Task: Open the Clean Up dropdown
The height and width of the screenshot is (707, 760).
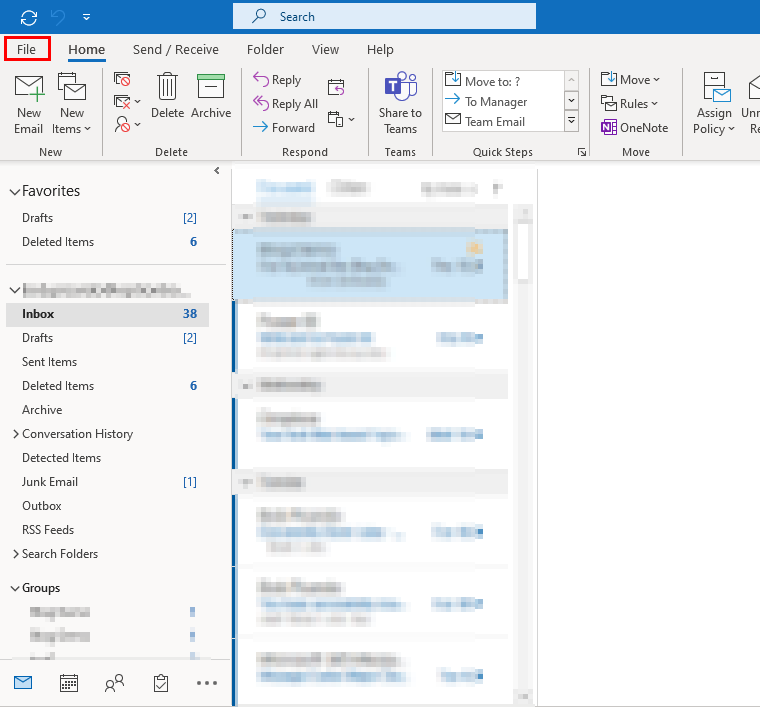Action: point(127,102)
